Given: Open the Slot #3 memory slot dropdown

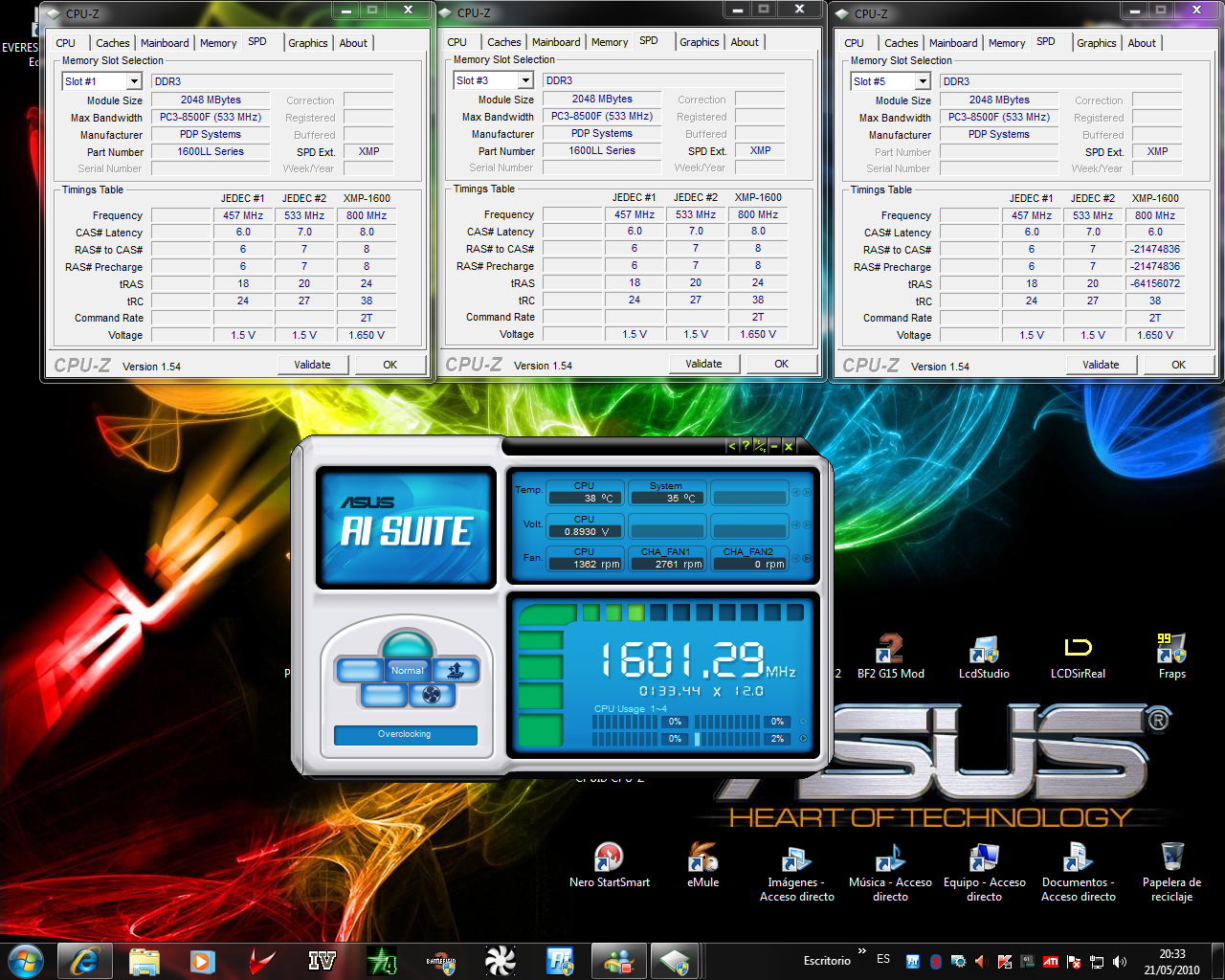Looking at the screenshot, I should pyautogui.click(x=525, y=81).
